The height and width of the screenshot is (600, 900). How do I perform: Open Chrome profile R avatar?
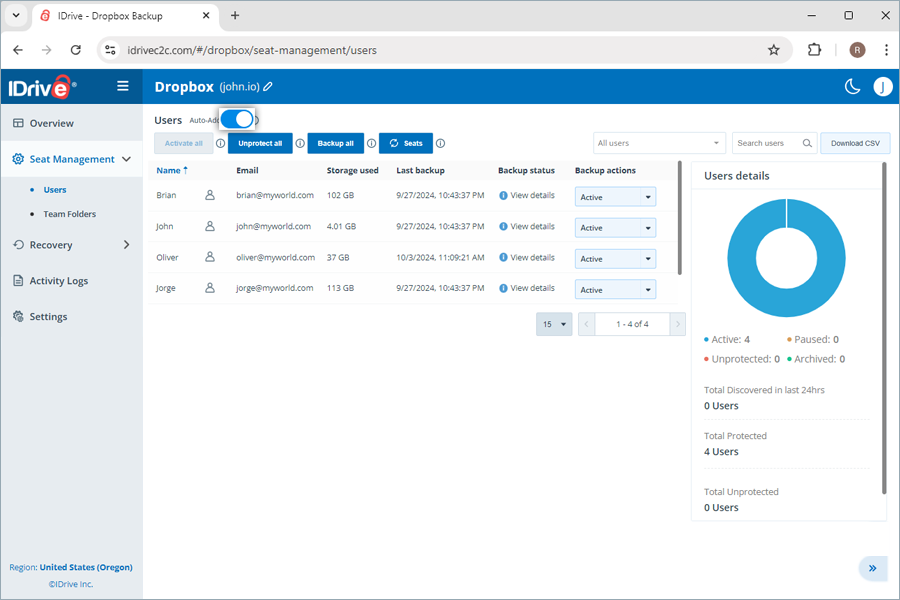pyautogui.click(x=857, y=50)
